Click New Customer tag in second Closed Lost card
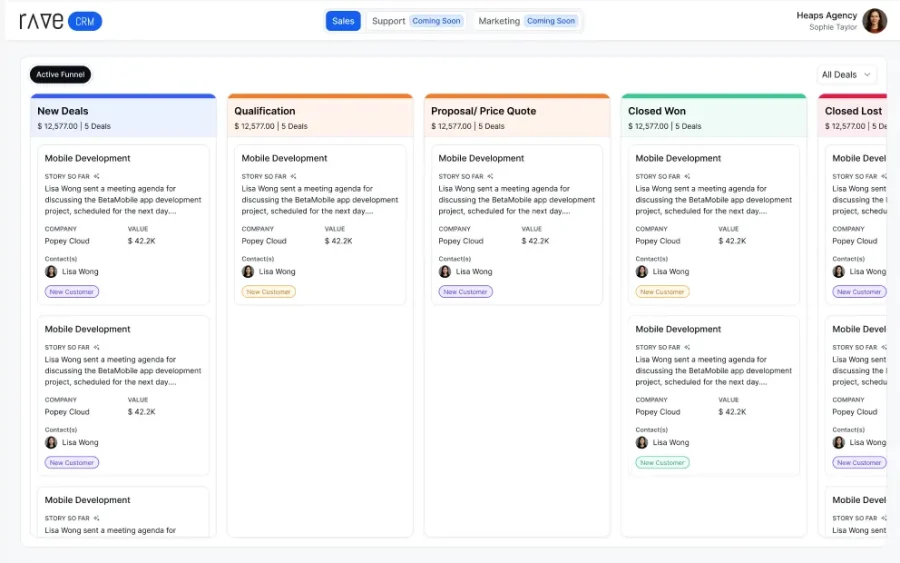The height and width of the screenshot is (563, 900). click(x=859, y=463)
